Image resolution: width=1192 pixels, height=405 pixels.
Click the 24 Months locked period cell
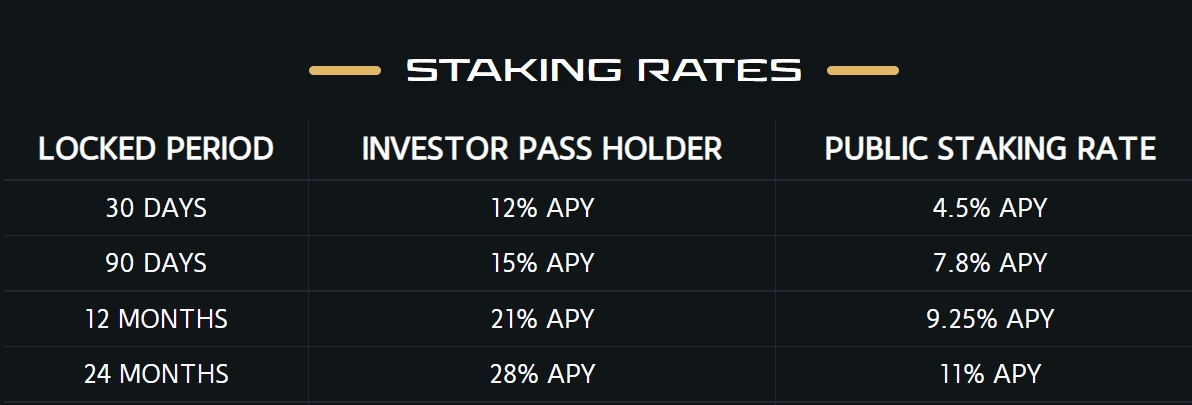pyautogui.click(x=156, y=374)
